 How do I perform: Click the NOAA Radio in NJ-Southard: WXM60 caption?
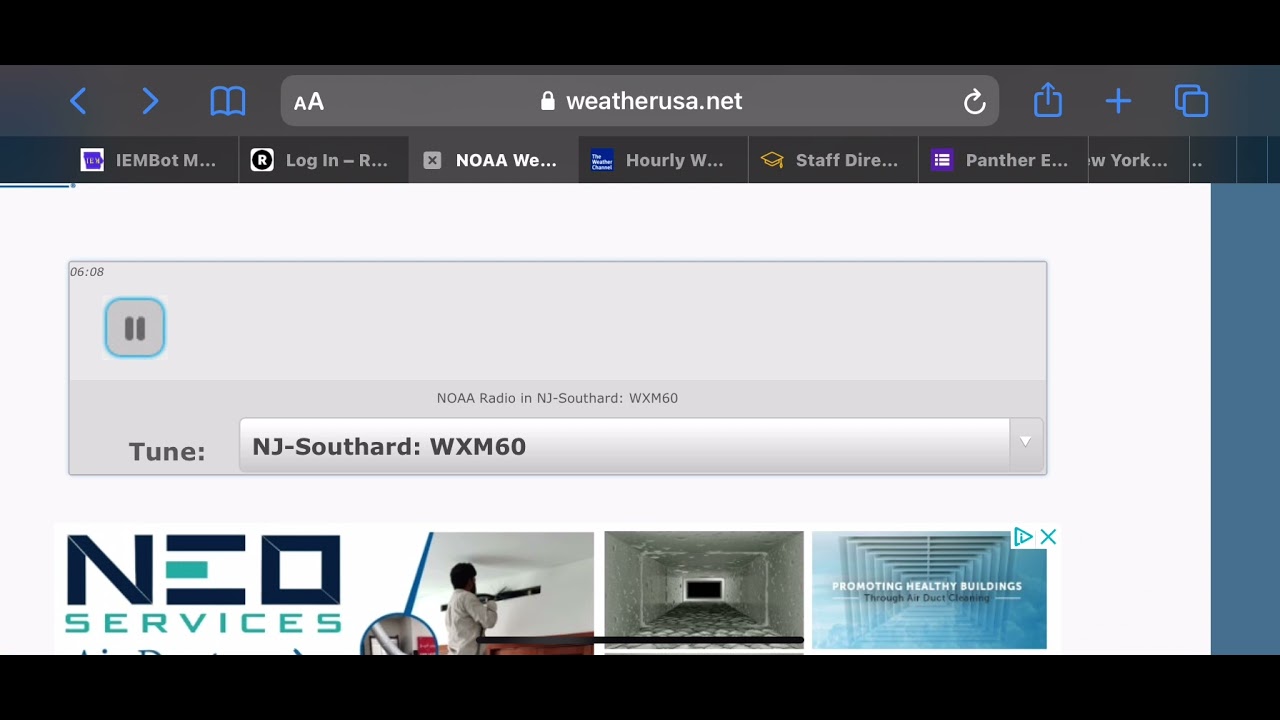click(x=557, y=398)
